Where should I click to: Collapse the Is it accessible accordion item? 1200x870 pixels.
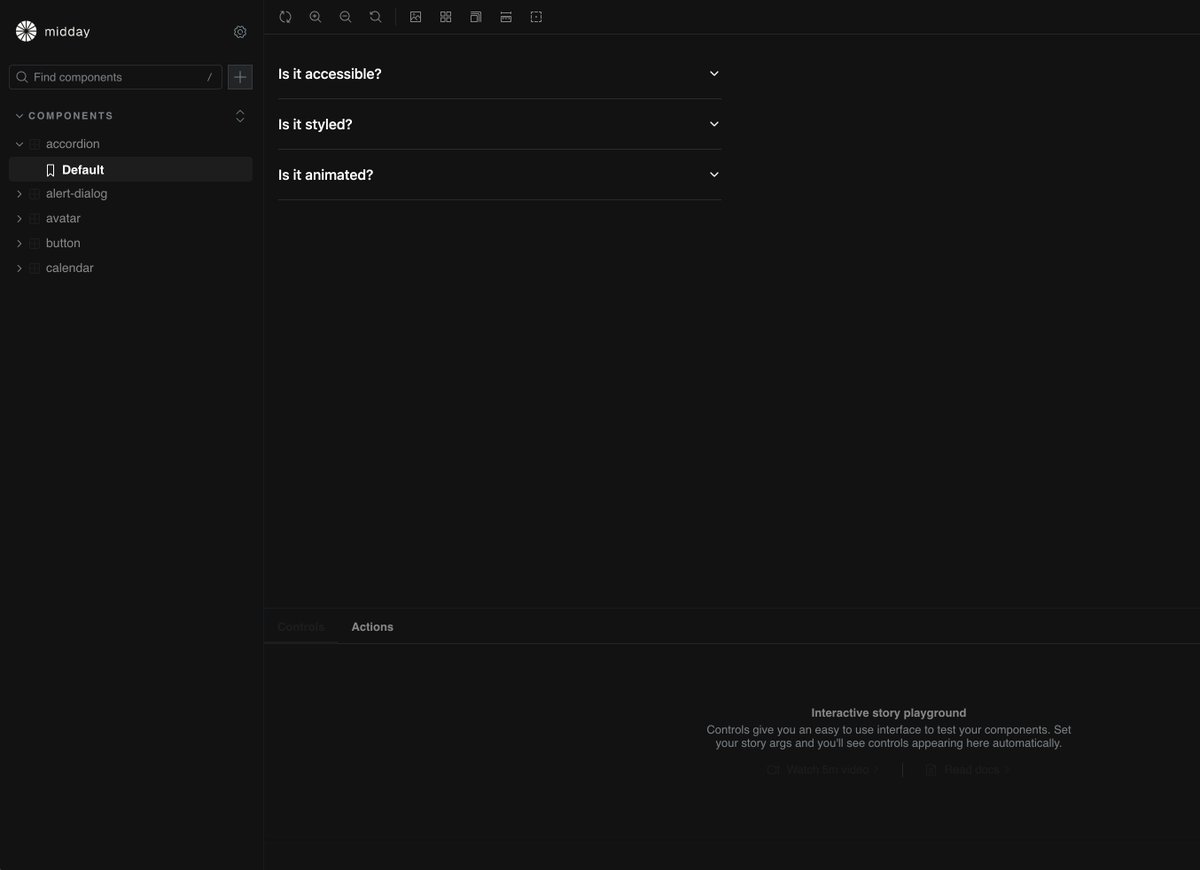tap(711, 72)
